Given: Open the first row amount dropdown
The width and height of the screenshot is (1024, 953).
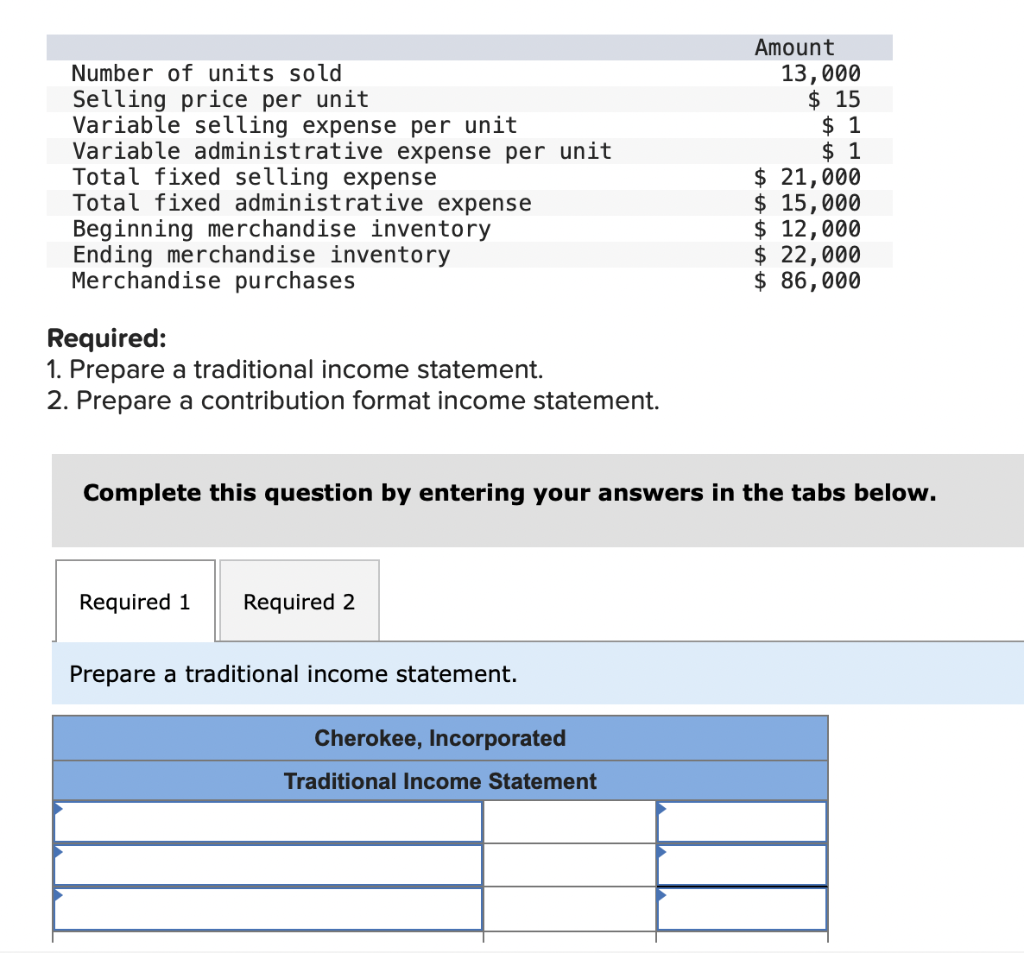Looking at the screenshot, I should click(x=662, y=810).
